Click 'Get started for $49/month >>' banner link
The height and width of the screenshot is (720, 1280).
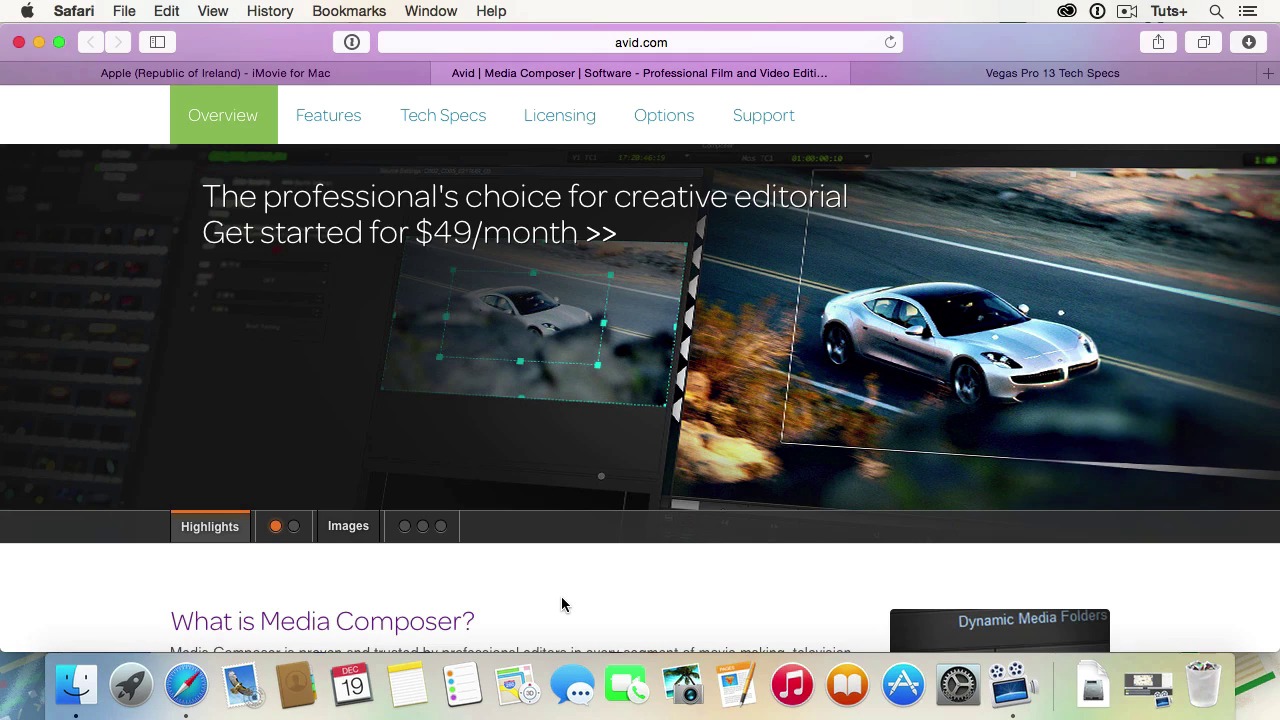click(x=409, y=233)
